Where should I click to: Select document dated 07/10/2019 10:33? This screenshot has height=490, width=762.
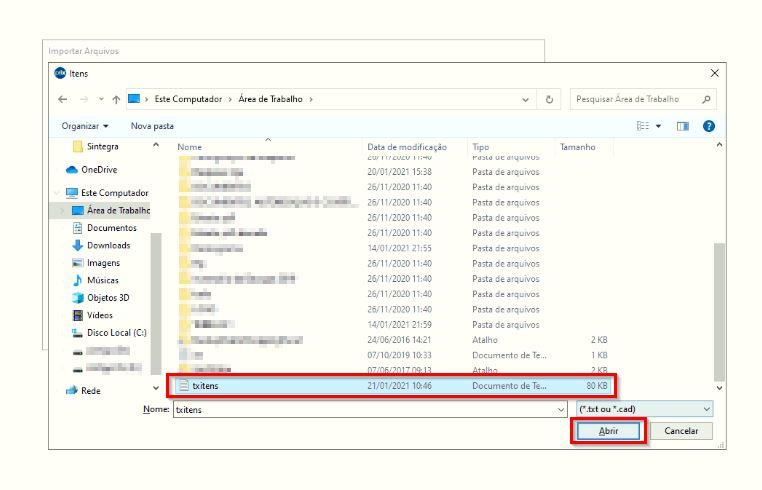tap(391, 355)
